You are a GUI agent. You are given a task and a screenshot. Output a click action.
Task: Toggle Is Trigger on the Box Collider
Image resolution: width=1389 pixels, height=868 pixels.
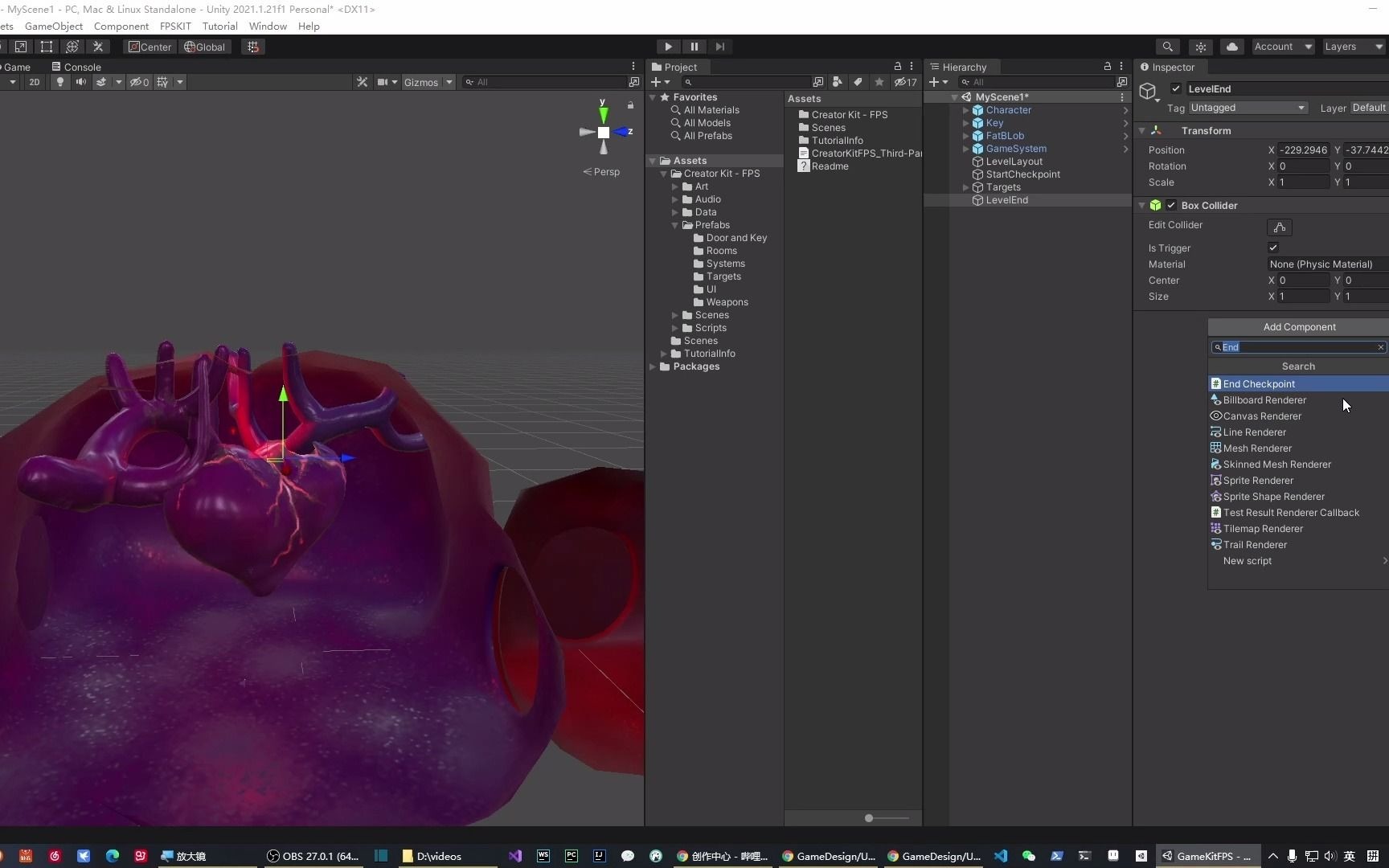(x=1273, y=248)
